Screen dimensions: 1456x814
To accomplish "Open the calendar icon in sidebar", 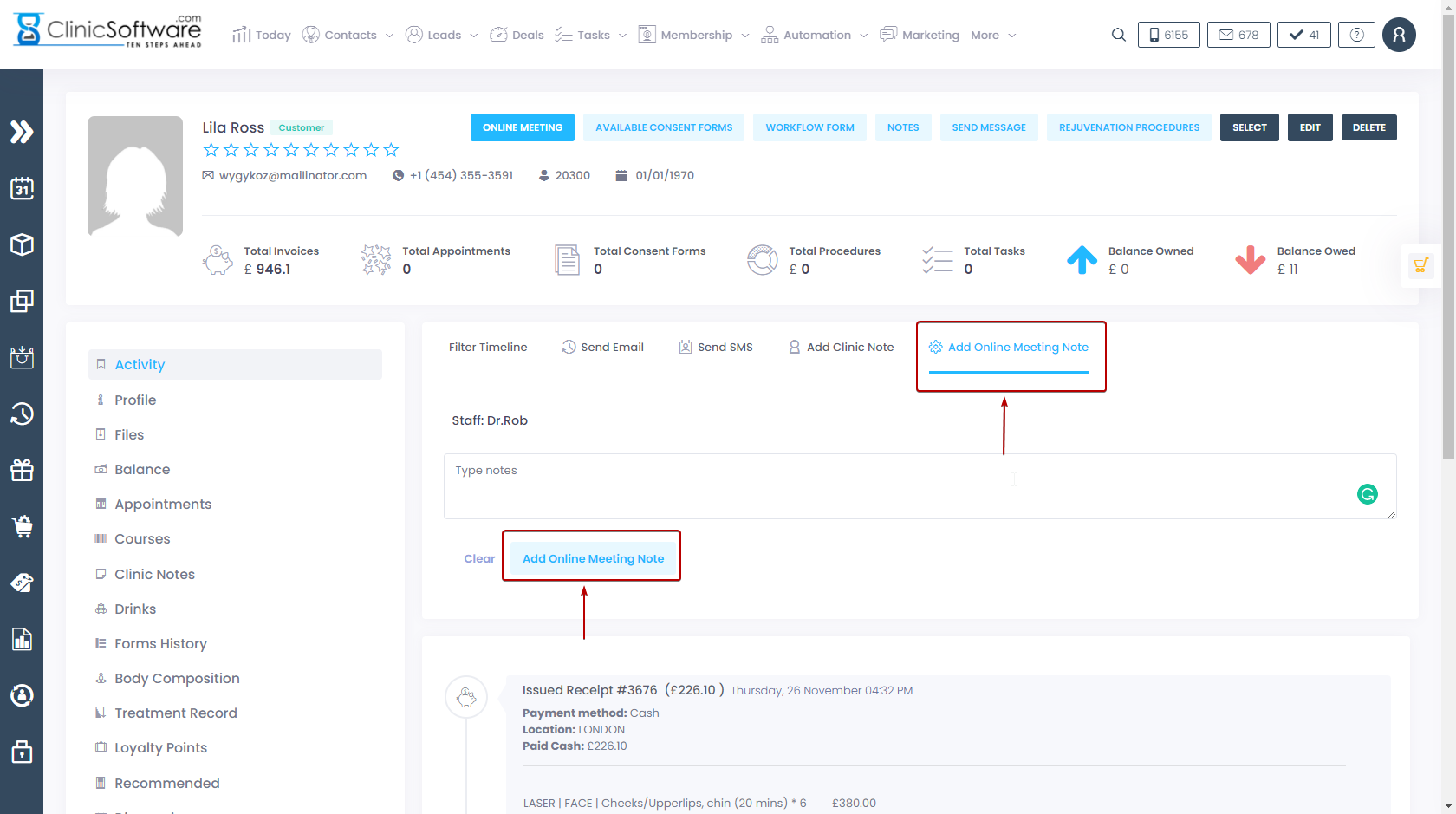I will pyautogui.click(x=22, y=188).
